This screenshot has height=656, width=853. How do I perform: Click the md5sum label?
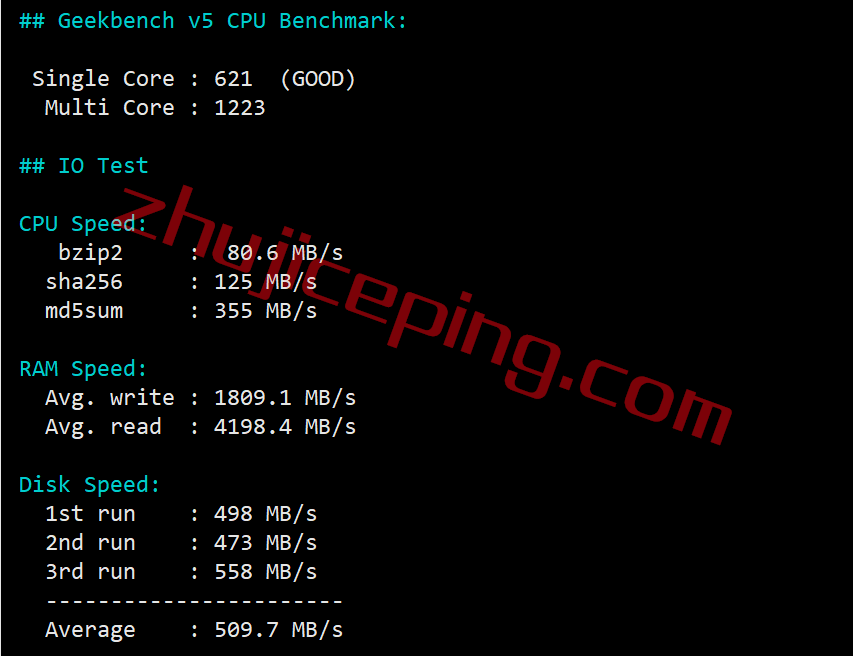84,311
